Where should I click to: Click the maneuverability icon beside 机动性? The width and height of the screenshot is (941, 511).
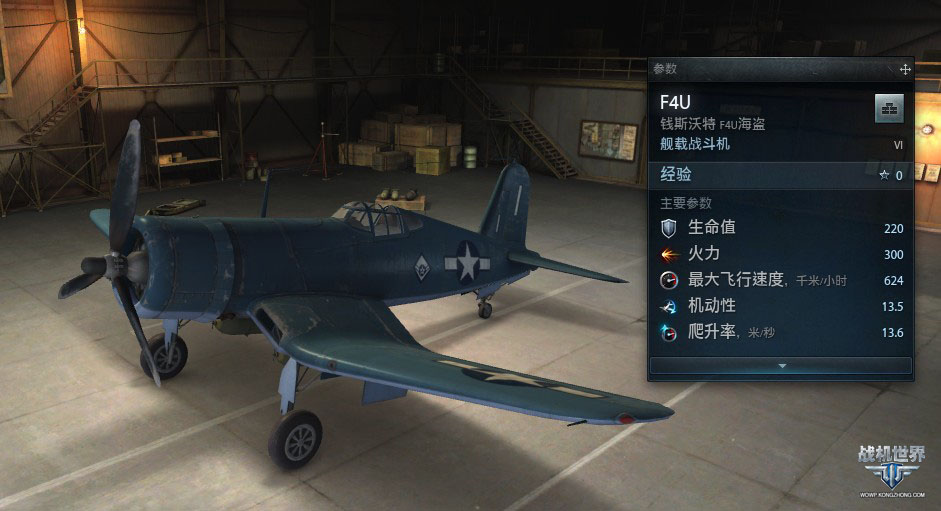coord(669,306)
